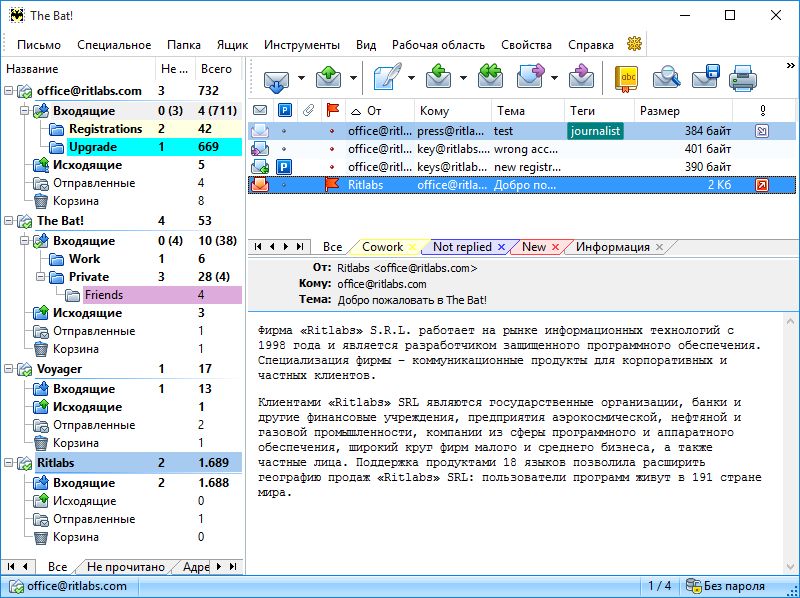Open the Address Book icon

627,78
